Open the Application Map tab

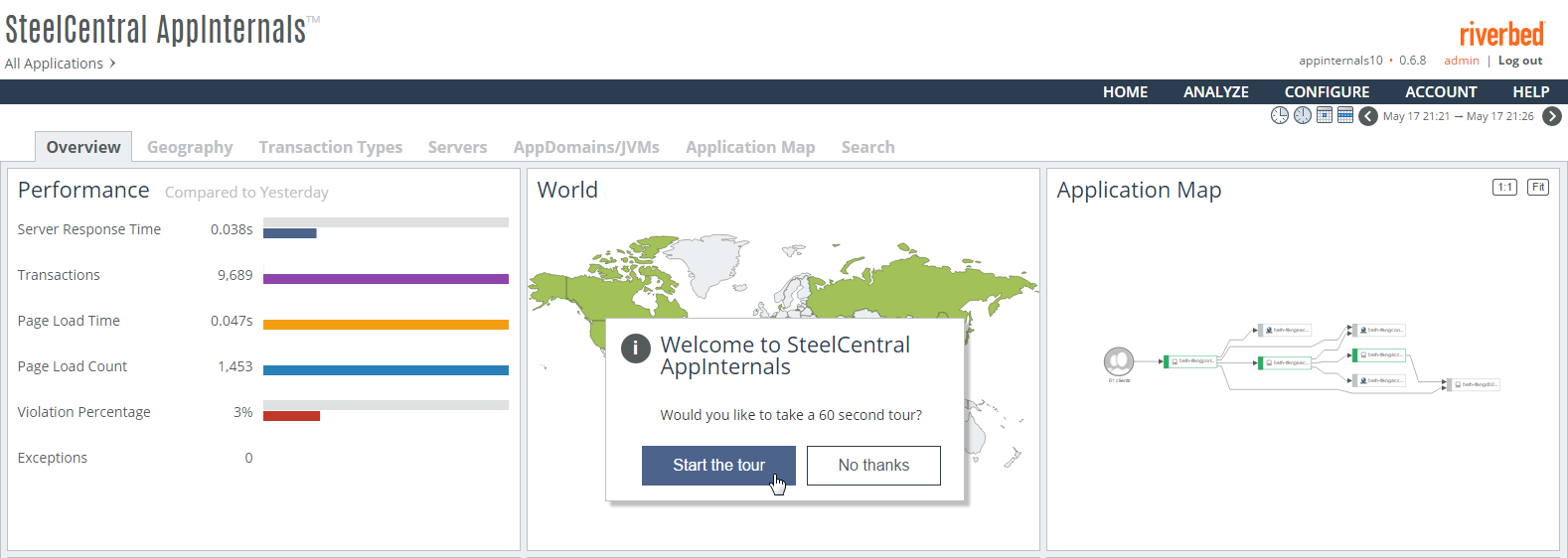(x=750, y=147)
